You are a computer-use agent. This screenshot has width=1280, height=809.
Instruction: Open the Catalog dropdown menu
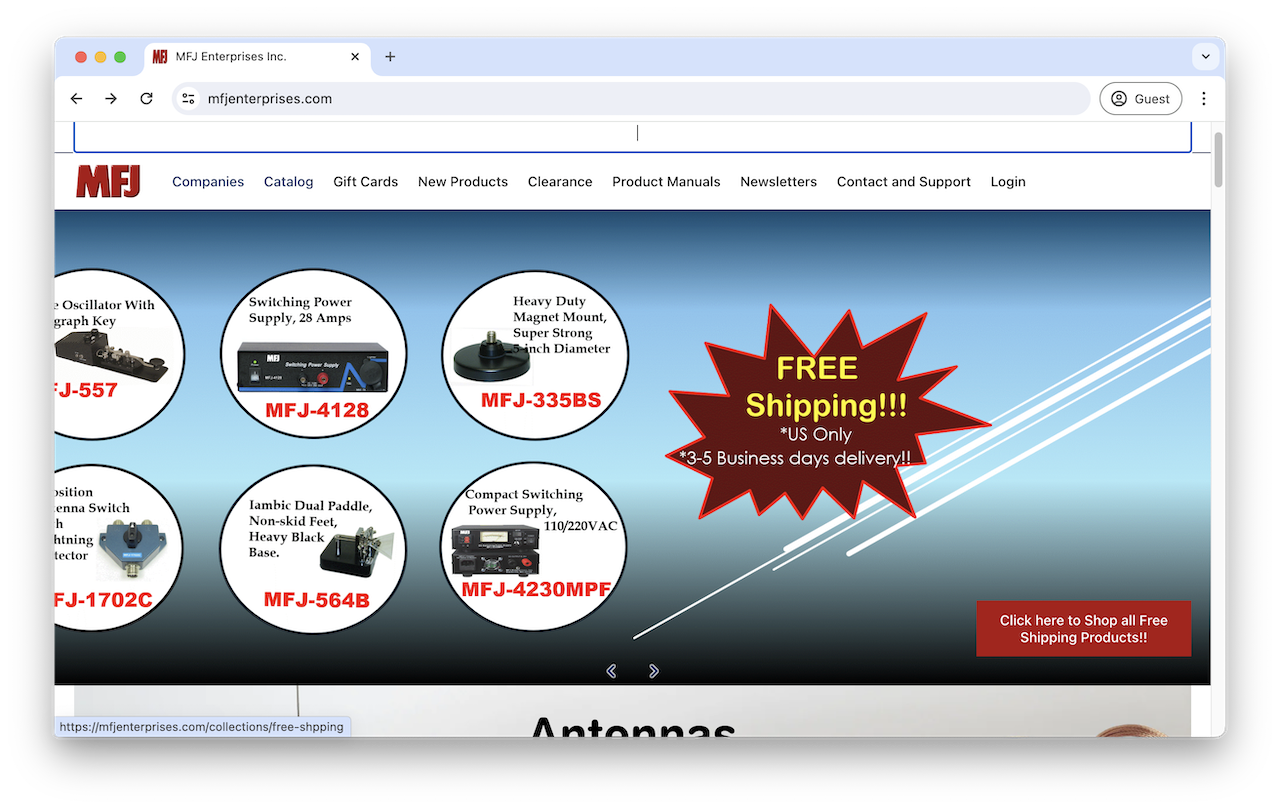[288, 182]
